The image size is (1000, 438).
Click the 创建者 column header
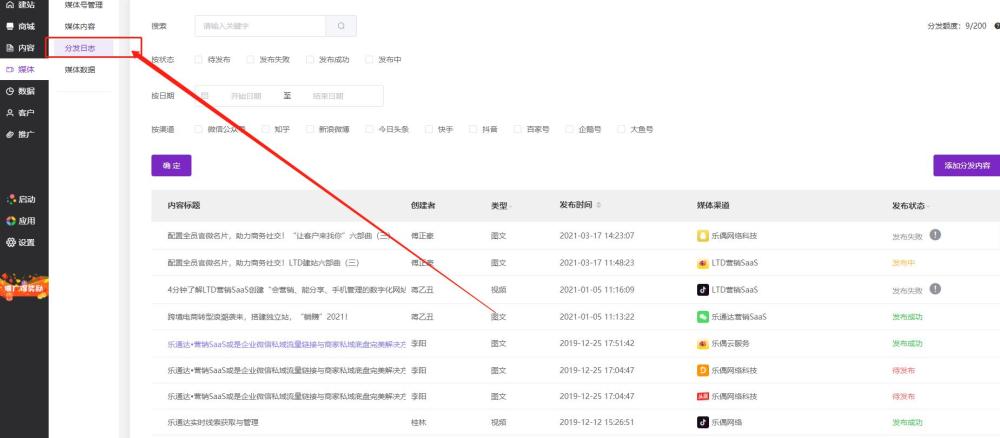coord(423,205)
